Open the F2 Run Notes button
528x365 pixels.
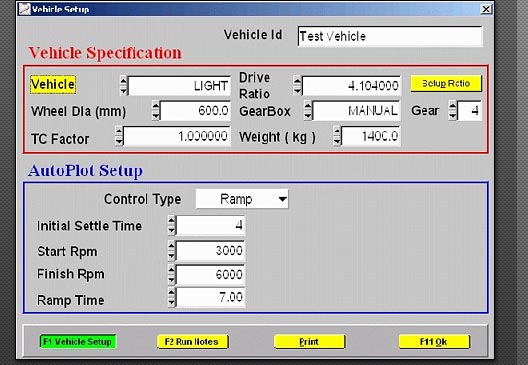click(192, 342)
